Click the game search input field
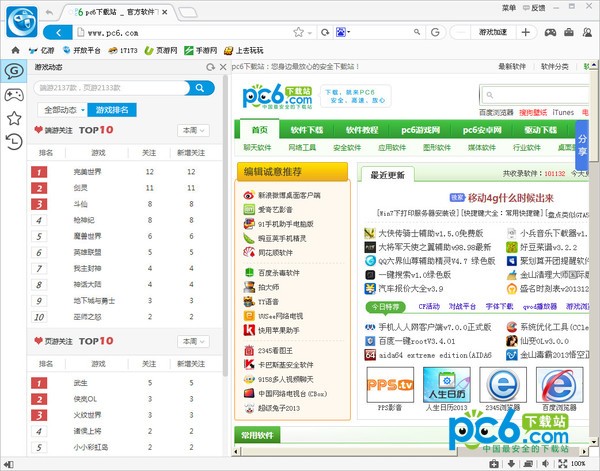This screenshot has height=471, width=600. (108, 88)
